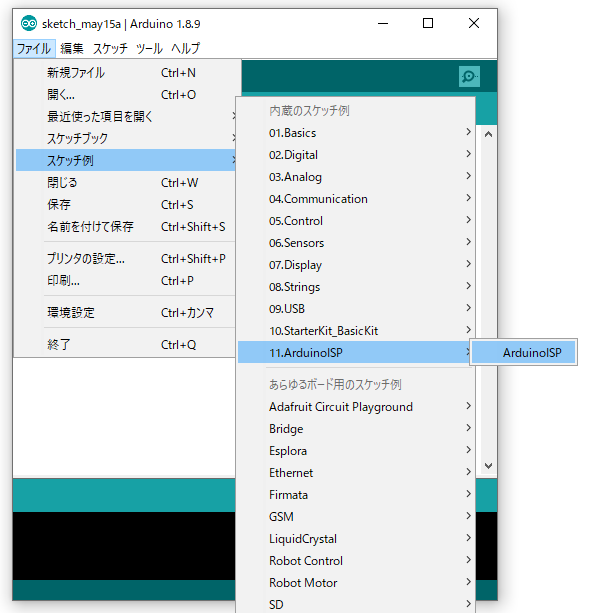598x613 pixels.
Task: Open Robot Control library examples
Action: (356, 561)
